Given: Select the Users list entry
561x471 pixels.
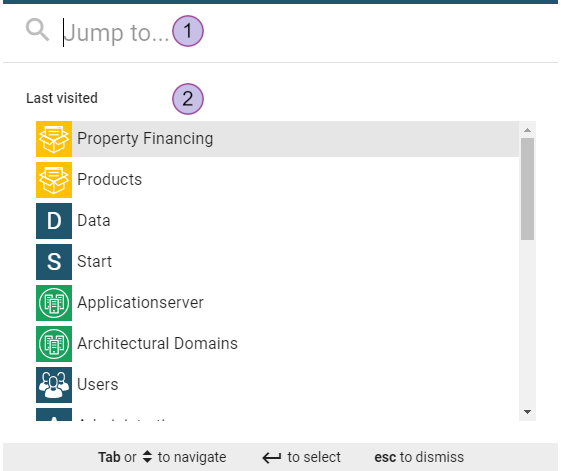Looking at the screenshot, I should tap(277, 385).
